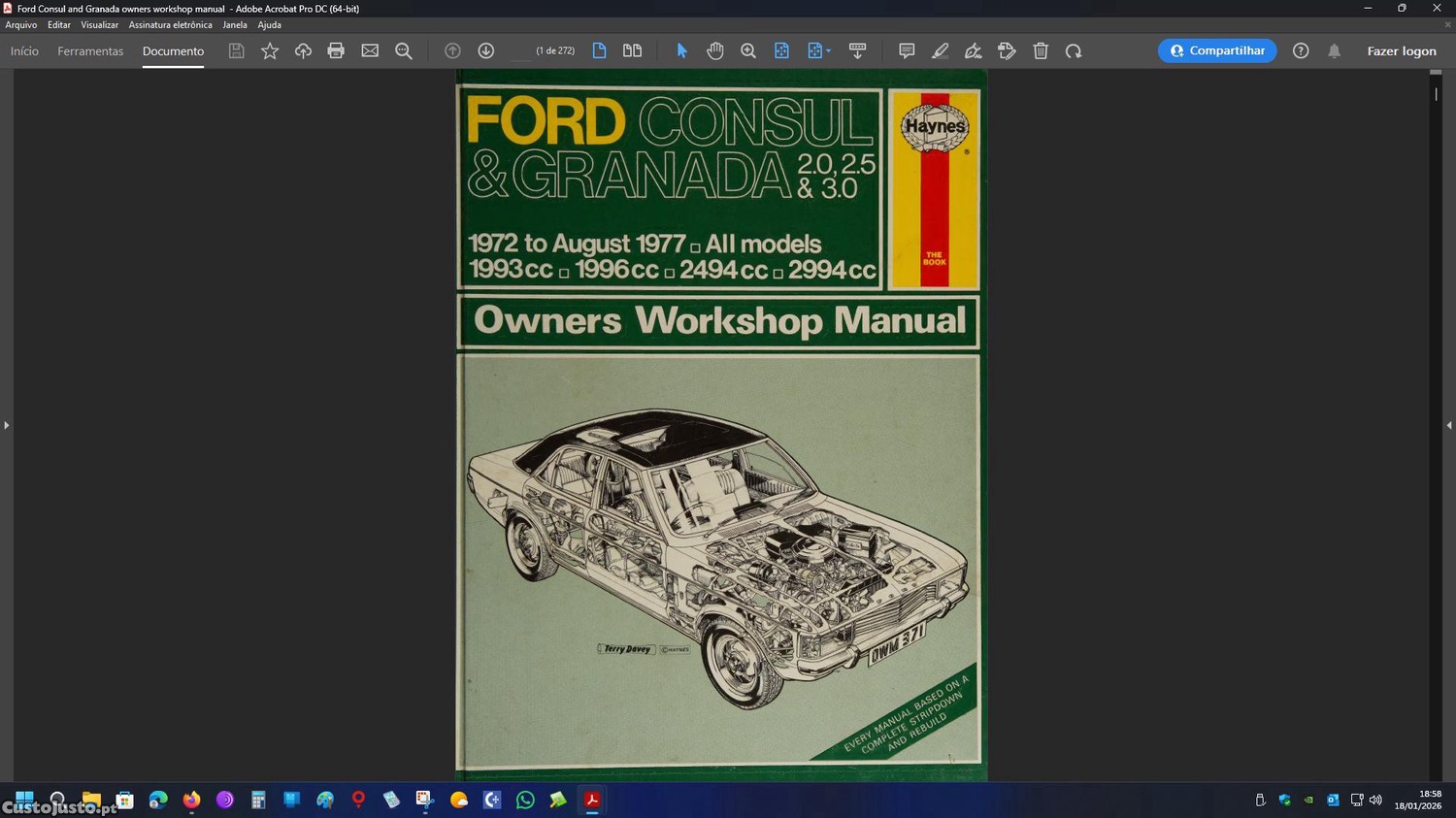The height and width of the screenshot is (818, 1456).
Task: Click the Compartilhar button
Action: (1217, 50)
